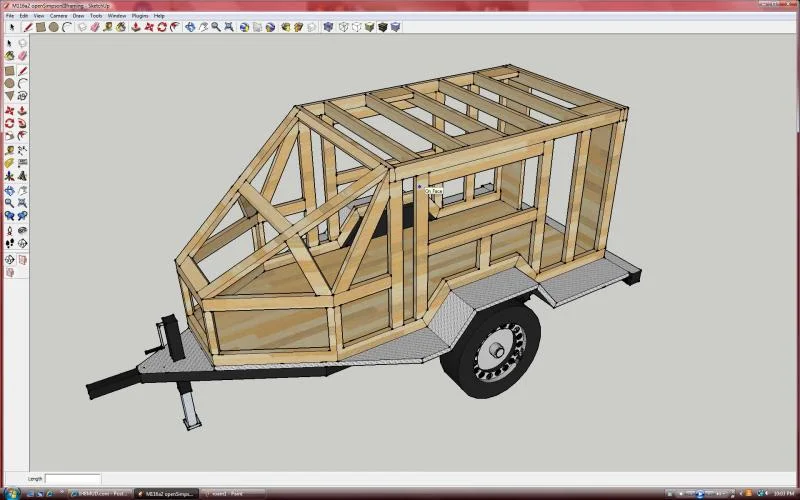Select Rotate tool in vertical tool set
The height and width of the screenshot is (500, 800).
pos(9,123)
